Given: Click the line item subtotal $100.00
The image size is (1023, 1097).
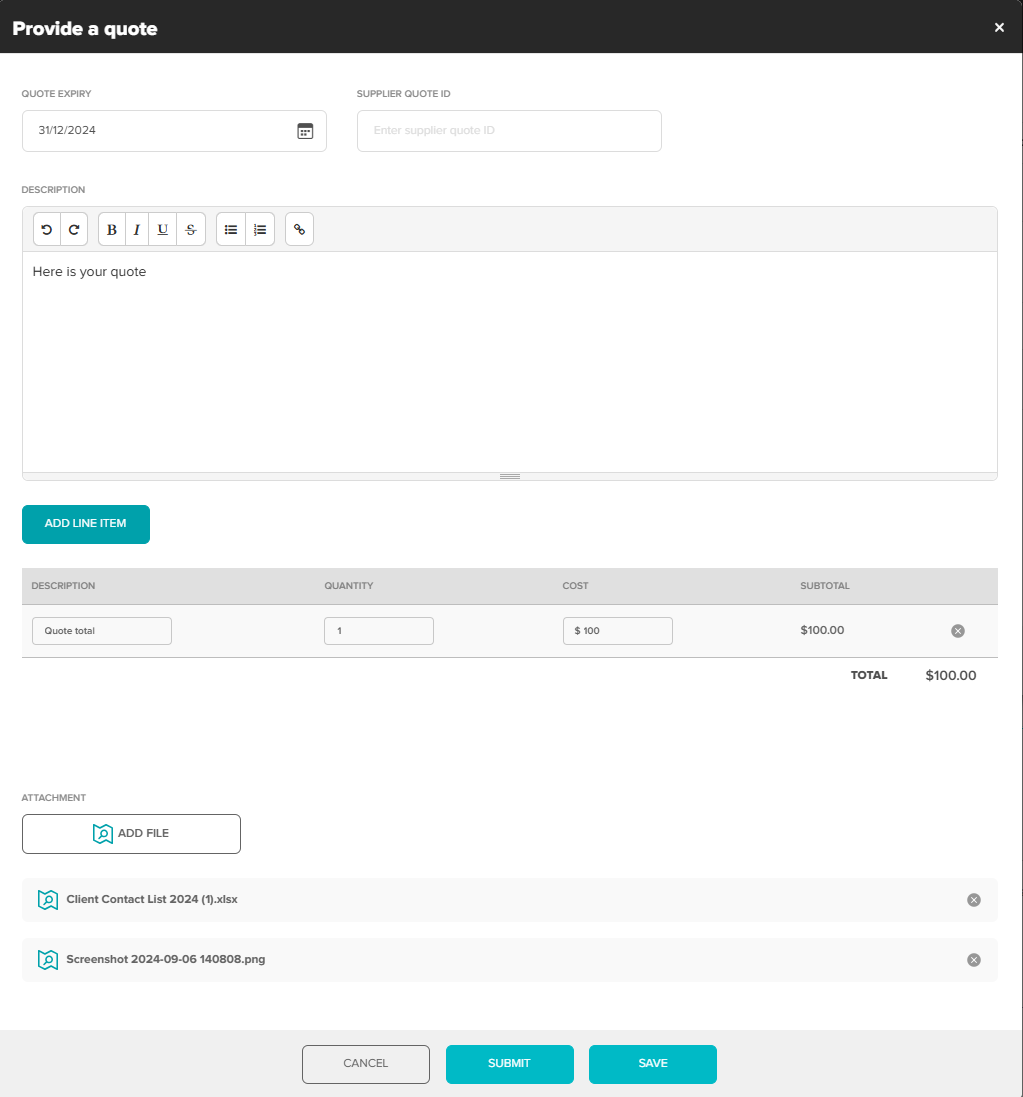Looking at the screenshot, I should click(x=822, y=630).
